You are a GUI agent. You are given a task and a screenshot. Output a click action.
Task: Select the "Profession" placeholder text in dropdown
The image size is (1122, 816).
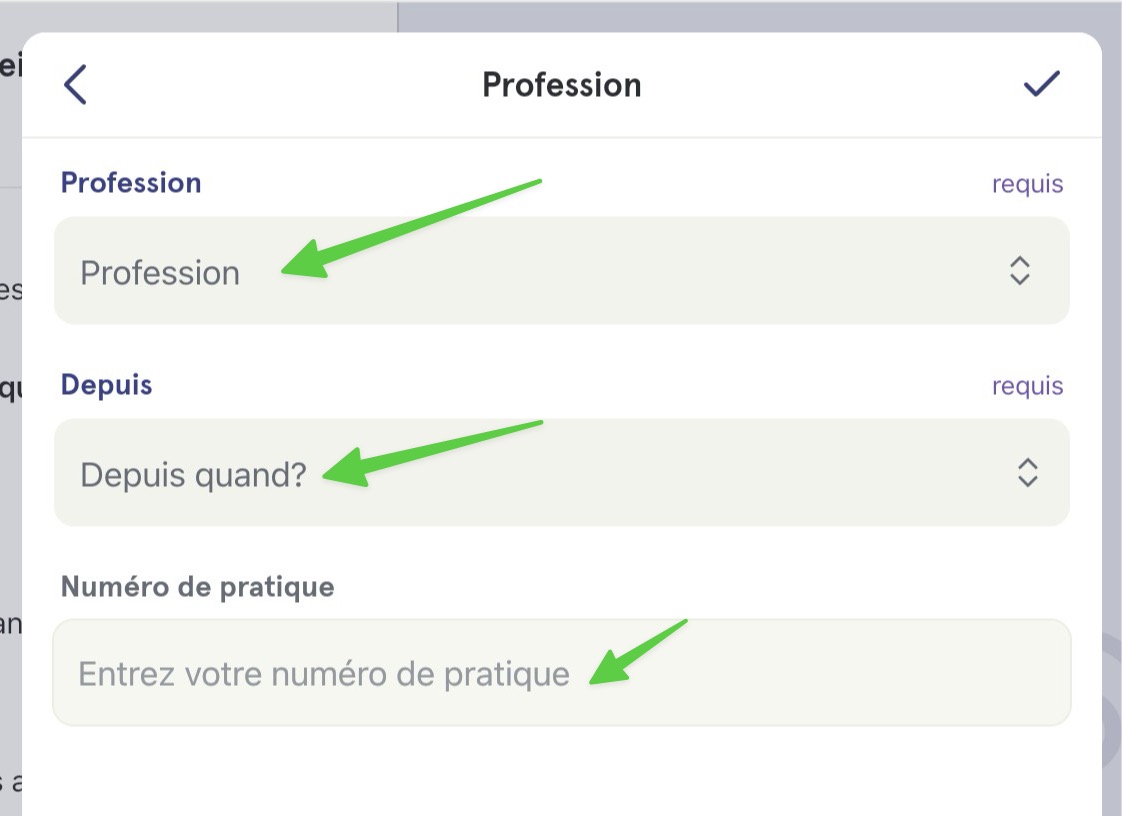coord(160,273)
